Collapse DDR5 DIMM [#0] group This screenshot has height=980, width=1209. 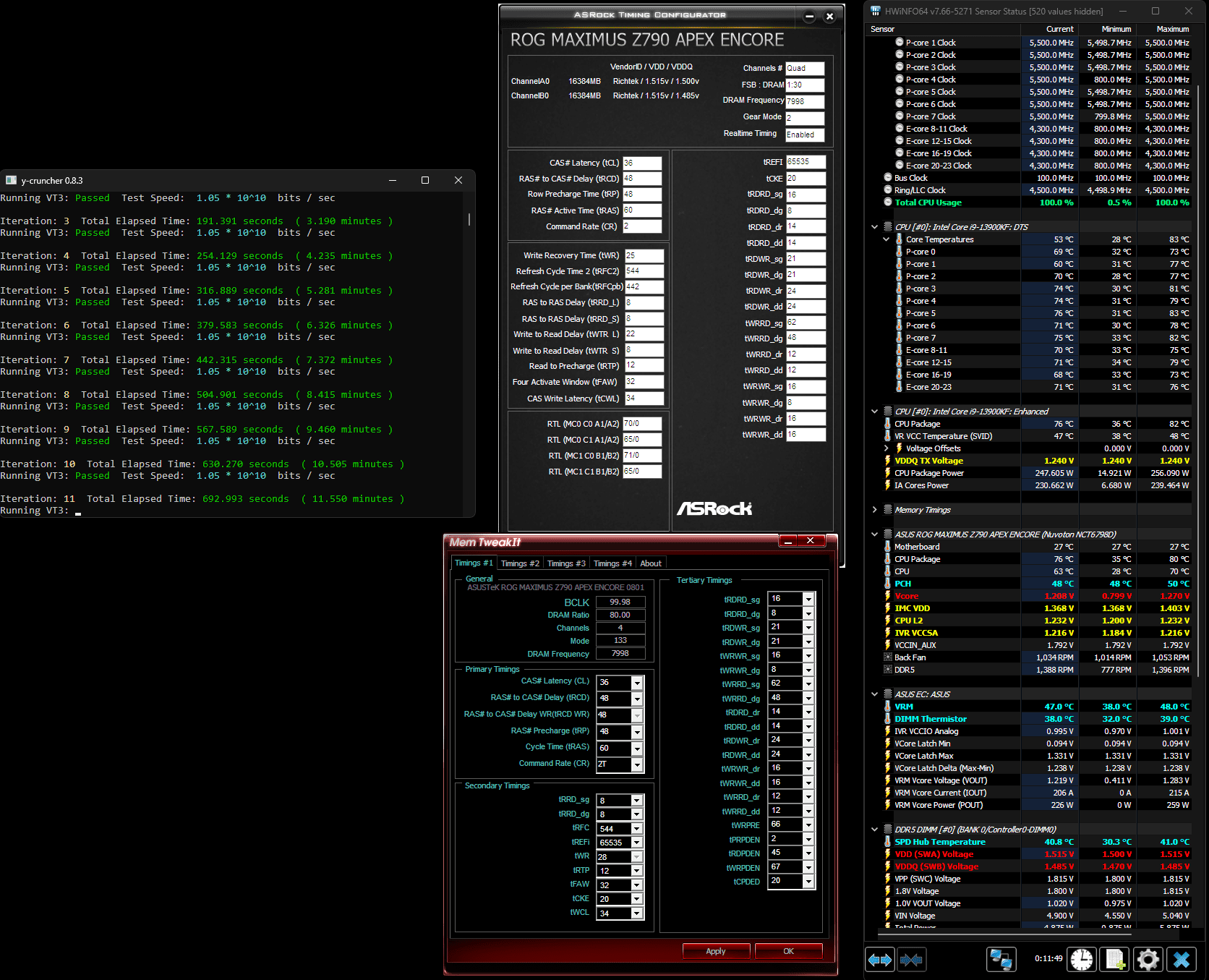tap(875, 830)
